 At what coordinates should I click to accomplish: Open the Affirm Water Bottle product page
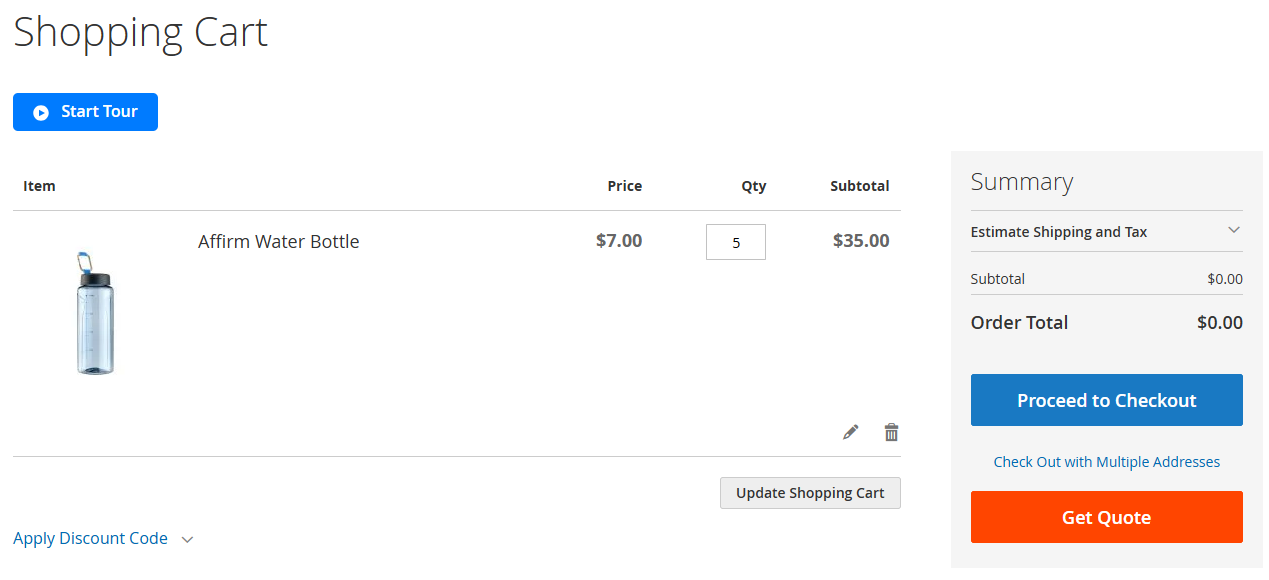[x=278, y=241]
